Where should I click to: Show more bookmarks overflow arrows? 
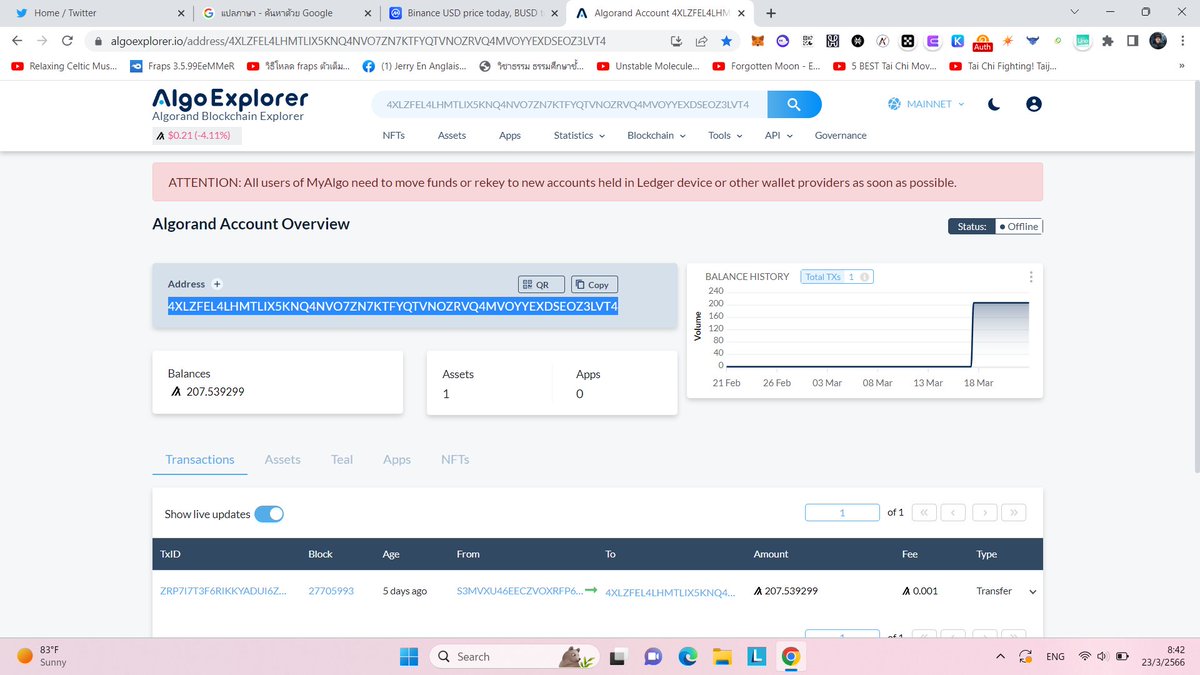[1182, 66]
